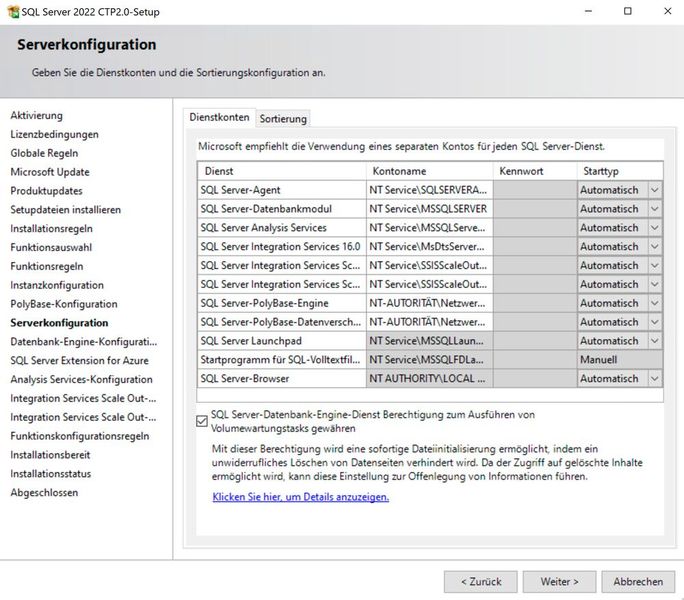Screen dimensions: 684x600
Task: Click the Kontoname cell for SQL Server-PolyBase-Engine
Action: coord(430,303)
